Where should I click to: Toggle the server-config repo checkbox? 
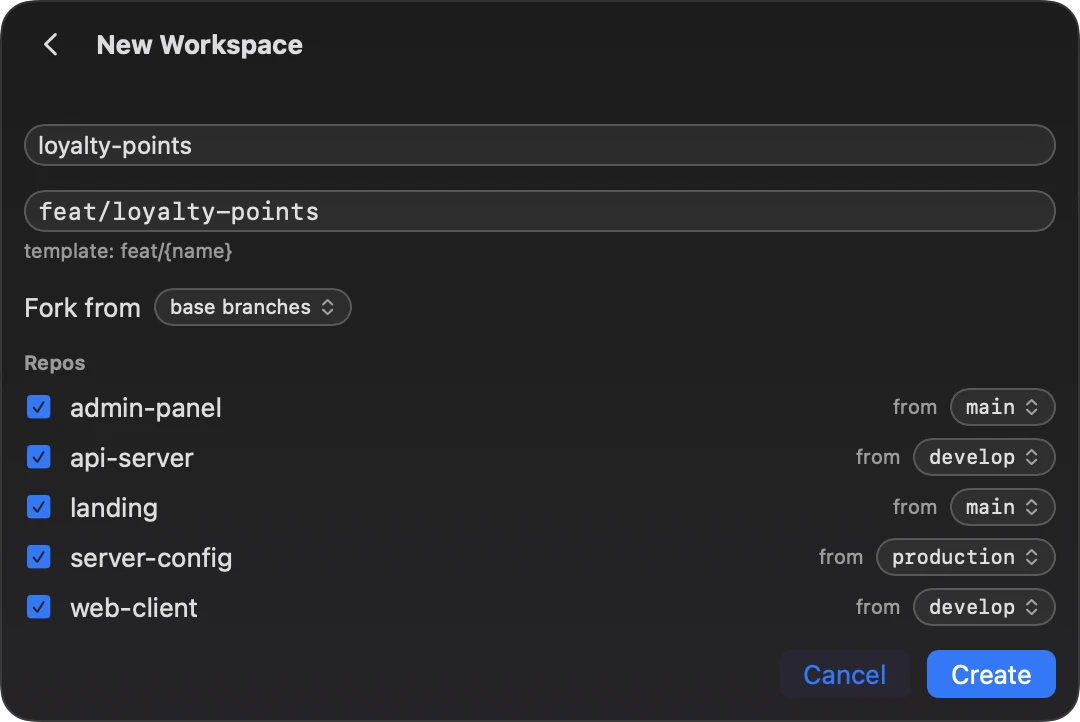point(39,557)
